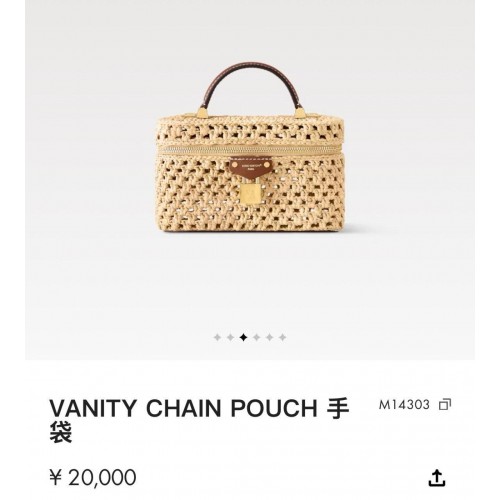
Task: Go to the fifth carousel image dot
Action: pos(270,337)
